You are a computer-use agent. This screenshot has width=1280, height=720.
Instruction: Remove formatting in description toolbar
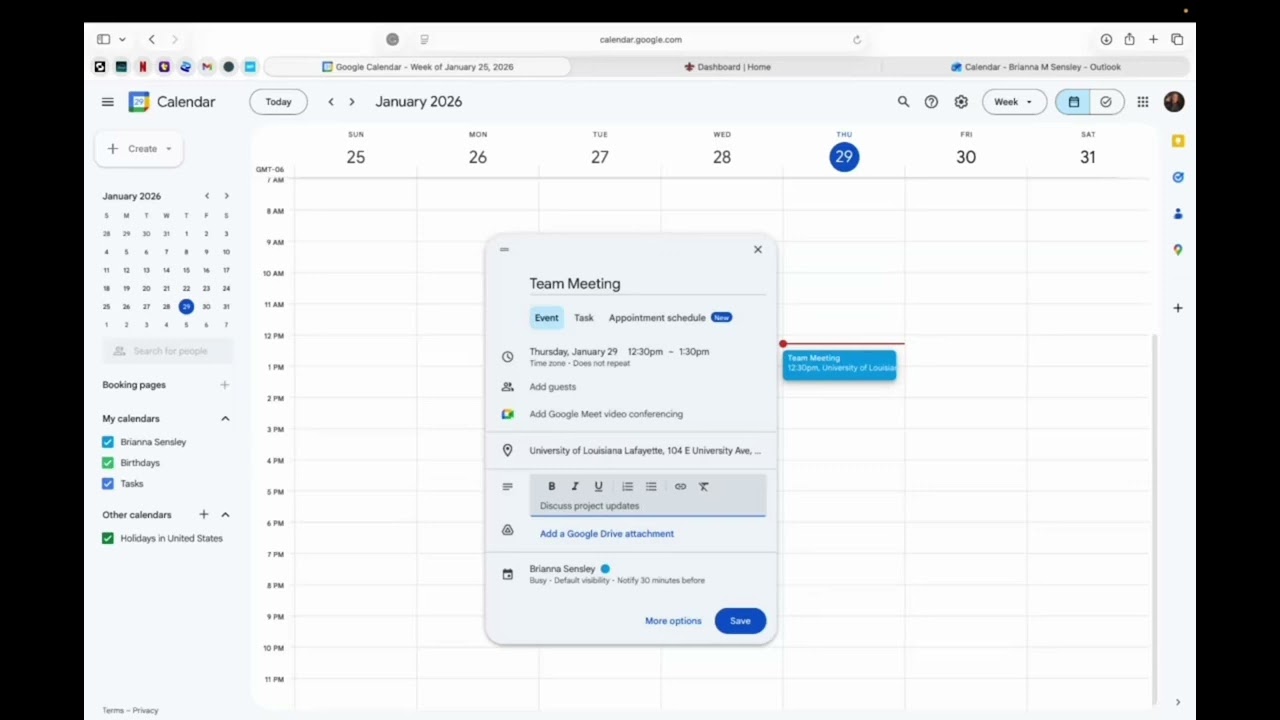704,486
